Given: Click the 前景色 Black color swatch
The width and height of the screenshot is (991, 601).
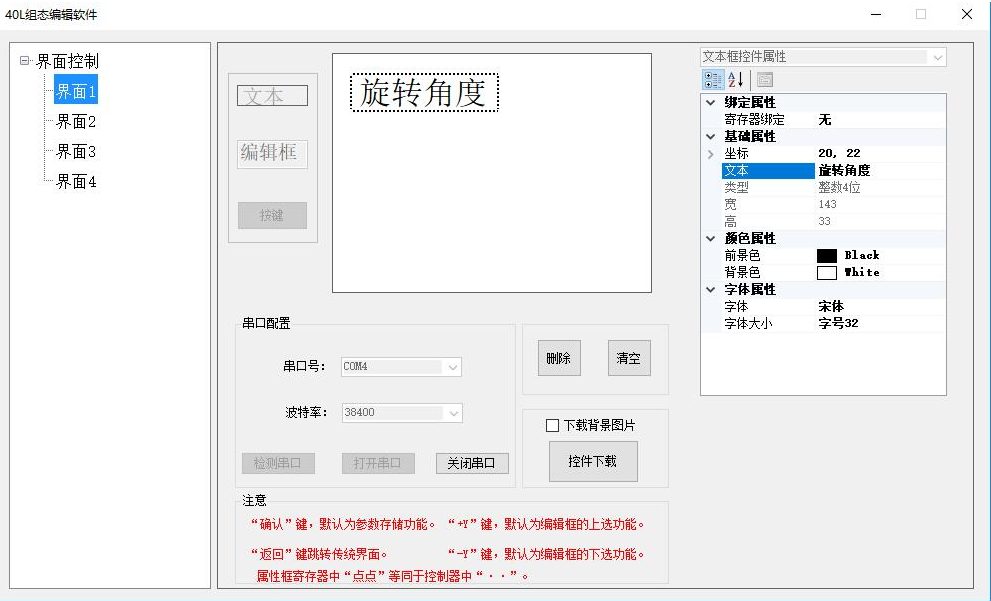Looking at the screenshot, I should [827, 255].
